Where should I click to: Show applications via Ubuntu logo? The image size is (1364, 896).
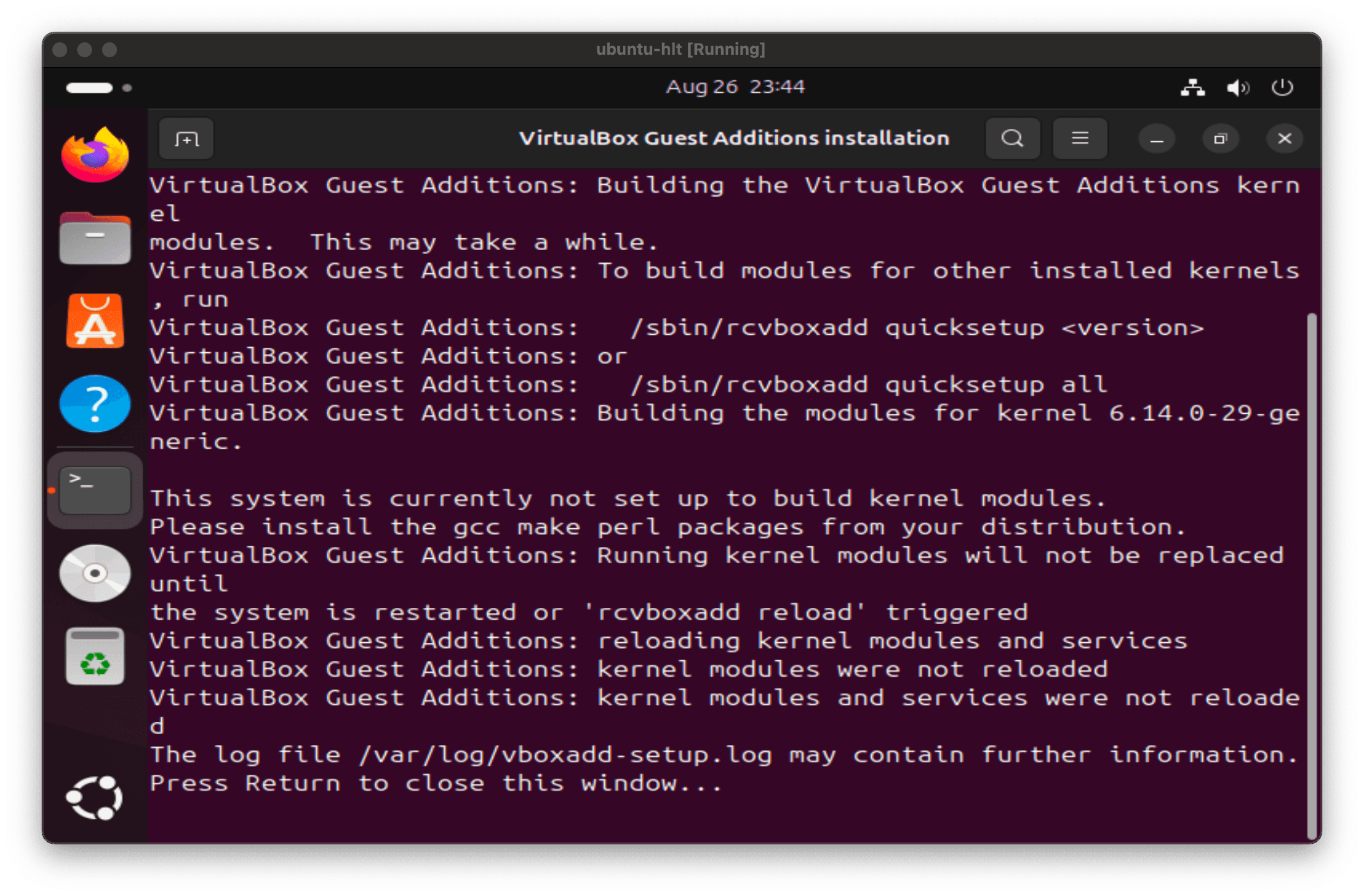click(x=95, y=798)
